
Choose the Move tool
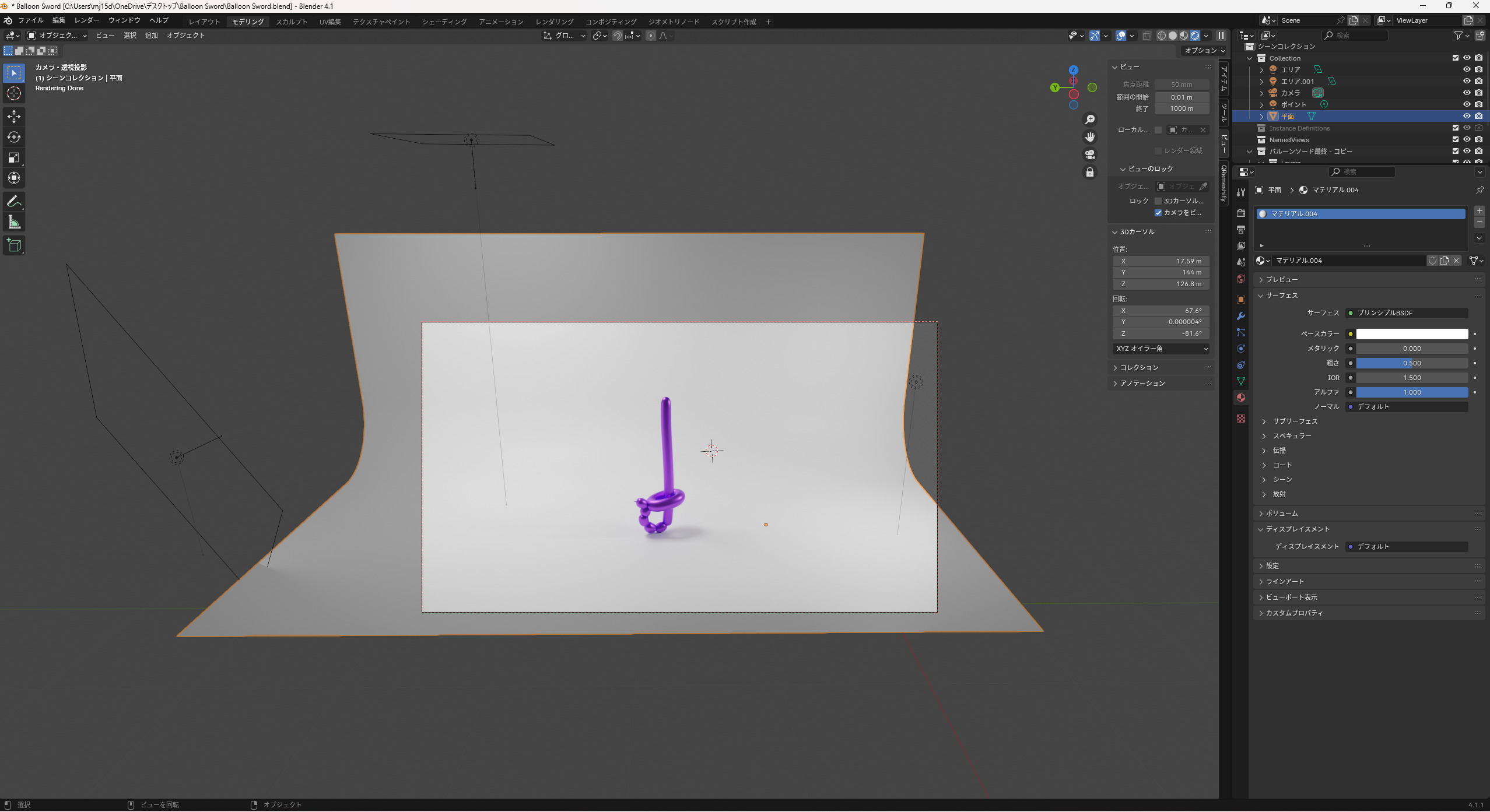tap(14, 117)
